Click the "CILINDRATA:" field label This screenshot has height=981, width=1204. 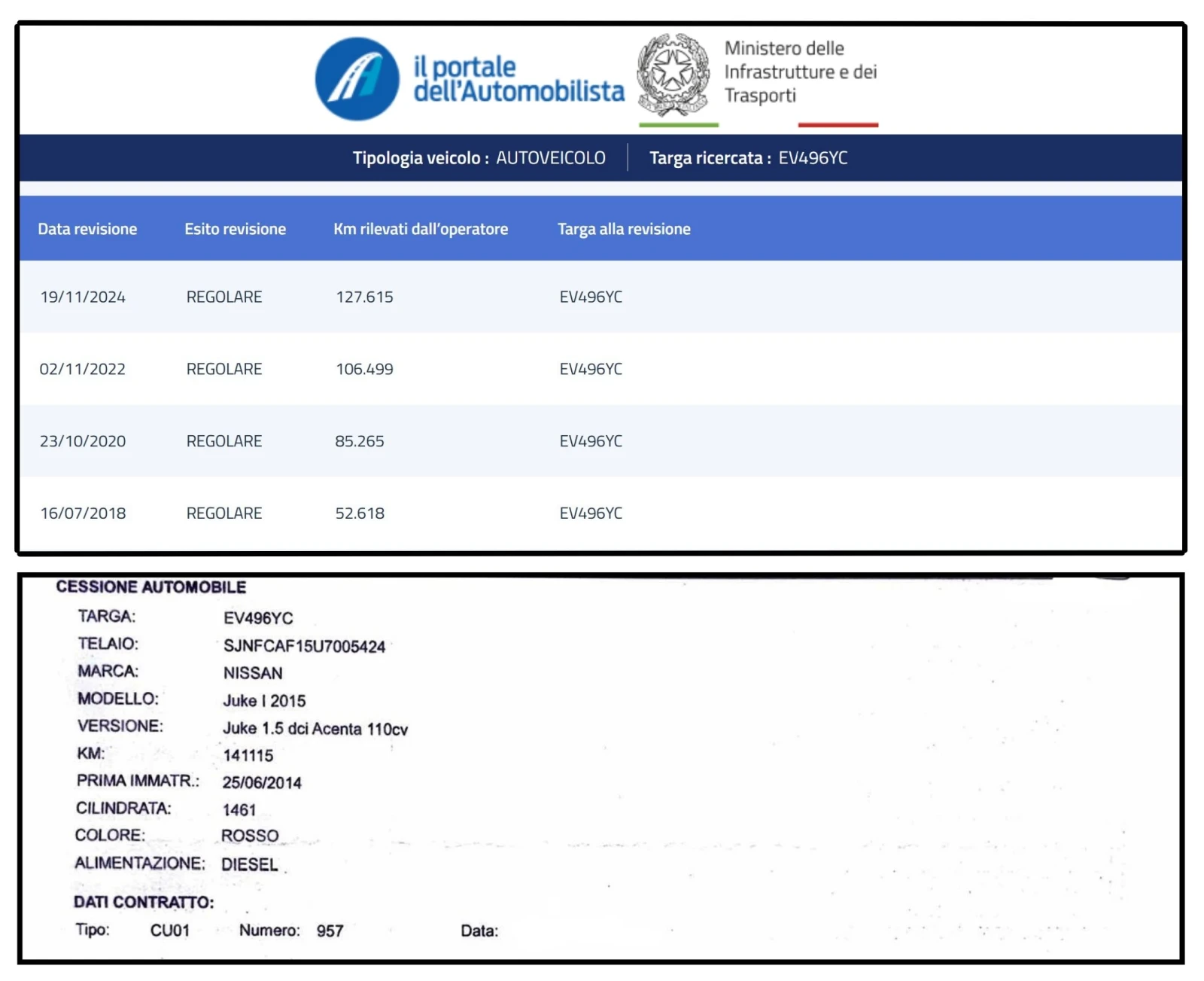point(123,809)
